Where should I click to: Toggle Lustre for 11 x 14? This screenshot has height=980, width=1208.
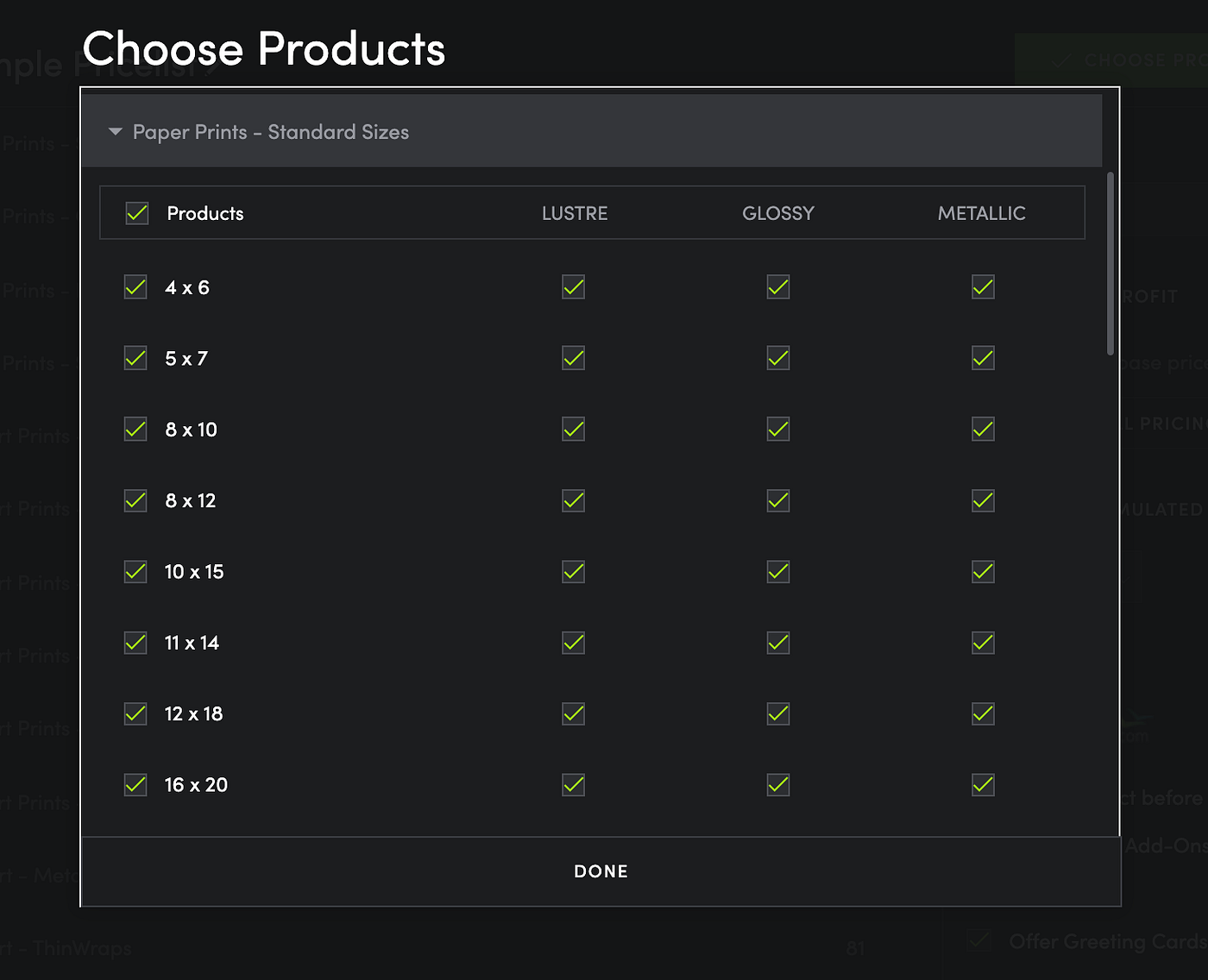click(574, 643)
